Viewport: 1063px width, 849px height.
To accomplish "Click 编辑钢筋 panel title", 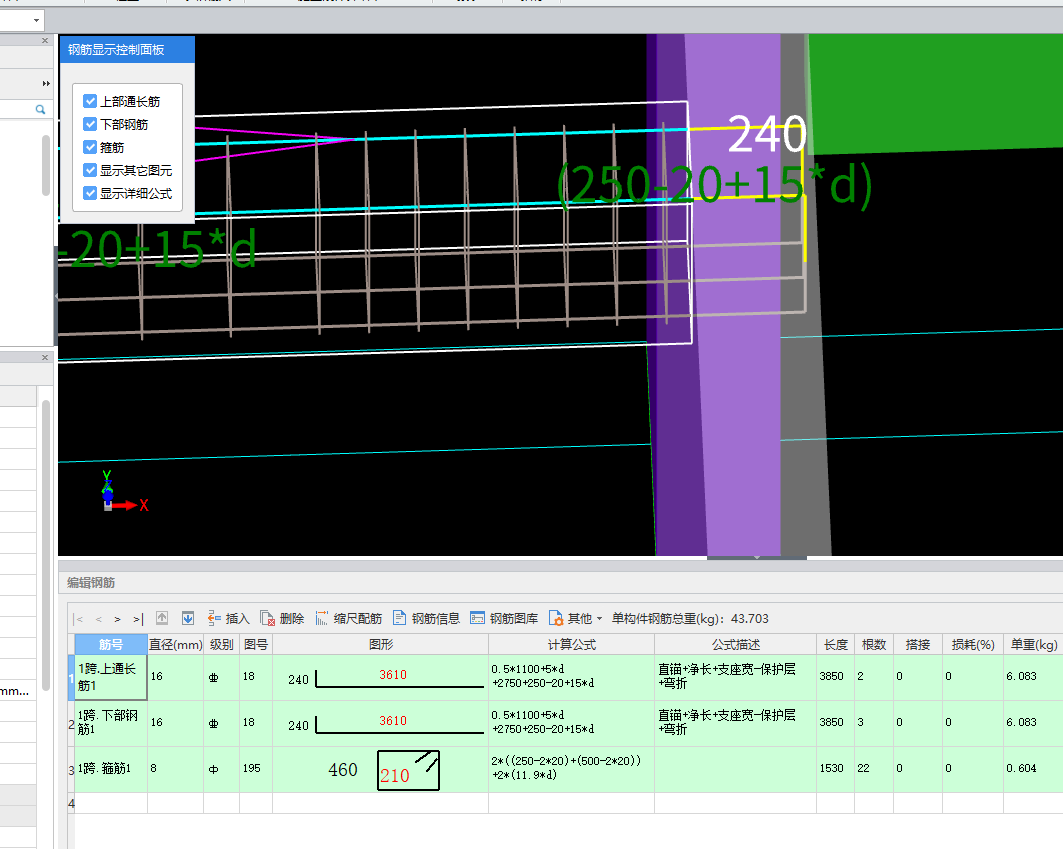I will (91, 583).
